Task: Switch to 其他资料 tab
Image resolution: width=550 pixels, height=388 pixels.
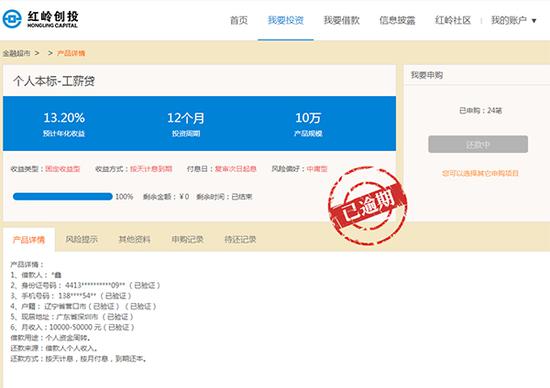Action: 134,239
